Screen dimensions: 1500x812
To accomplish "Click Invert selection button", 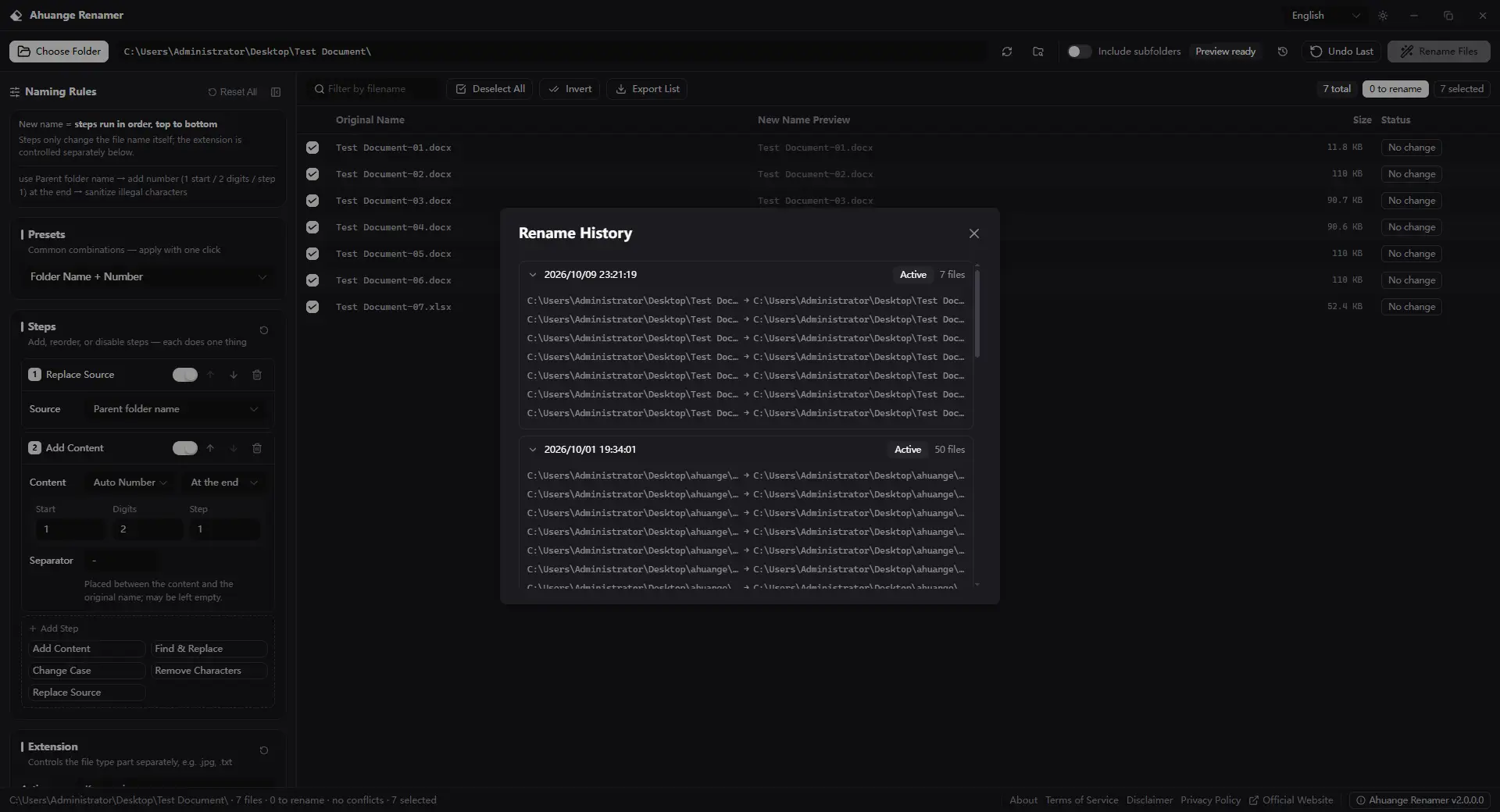I will point(570,89).
